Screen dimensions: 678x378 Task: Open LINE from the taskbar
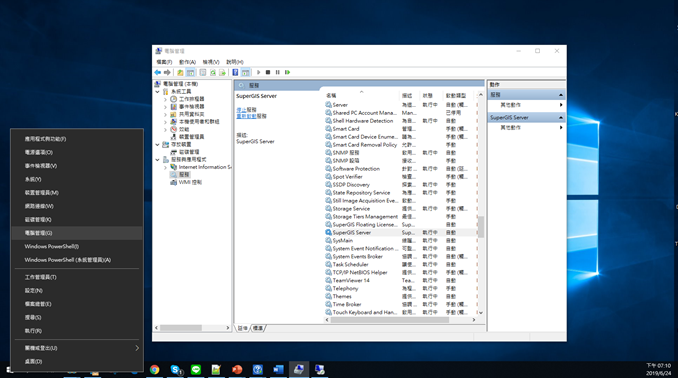(x=196, y=370)
